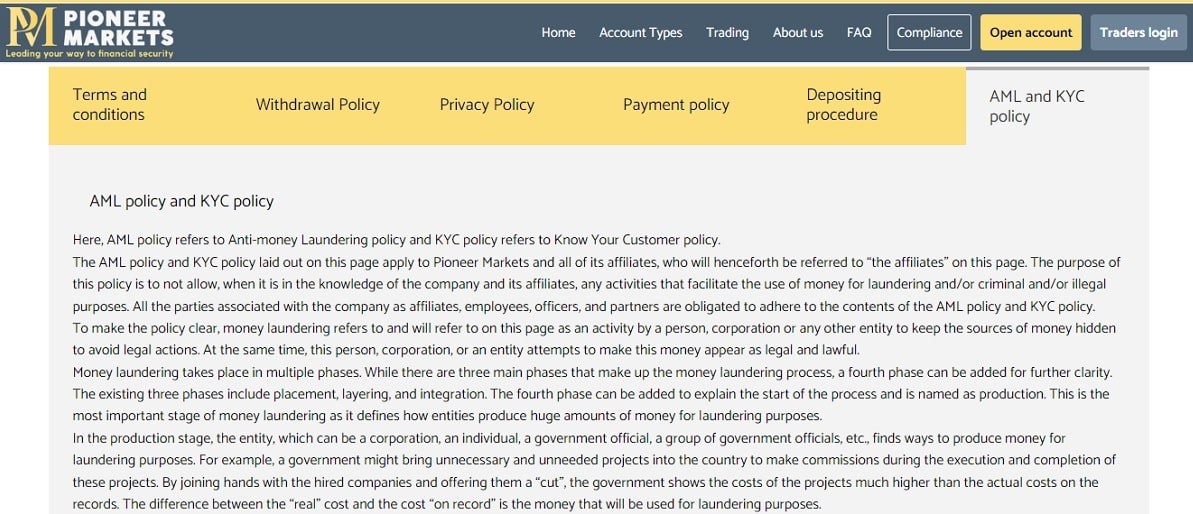Switch to the Terms and conditions tab

pos(110,105)
